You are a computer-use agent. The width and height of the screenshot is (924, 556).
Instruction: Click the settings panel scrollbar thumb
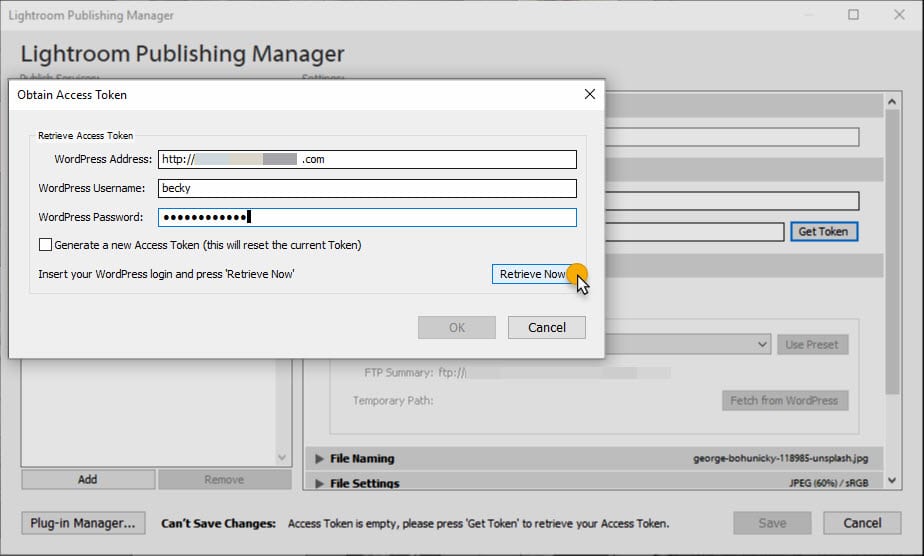click(x=892, y=252)
